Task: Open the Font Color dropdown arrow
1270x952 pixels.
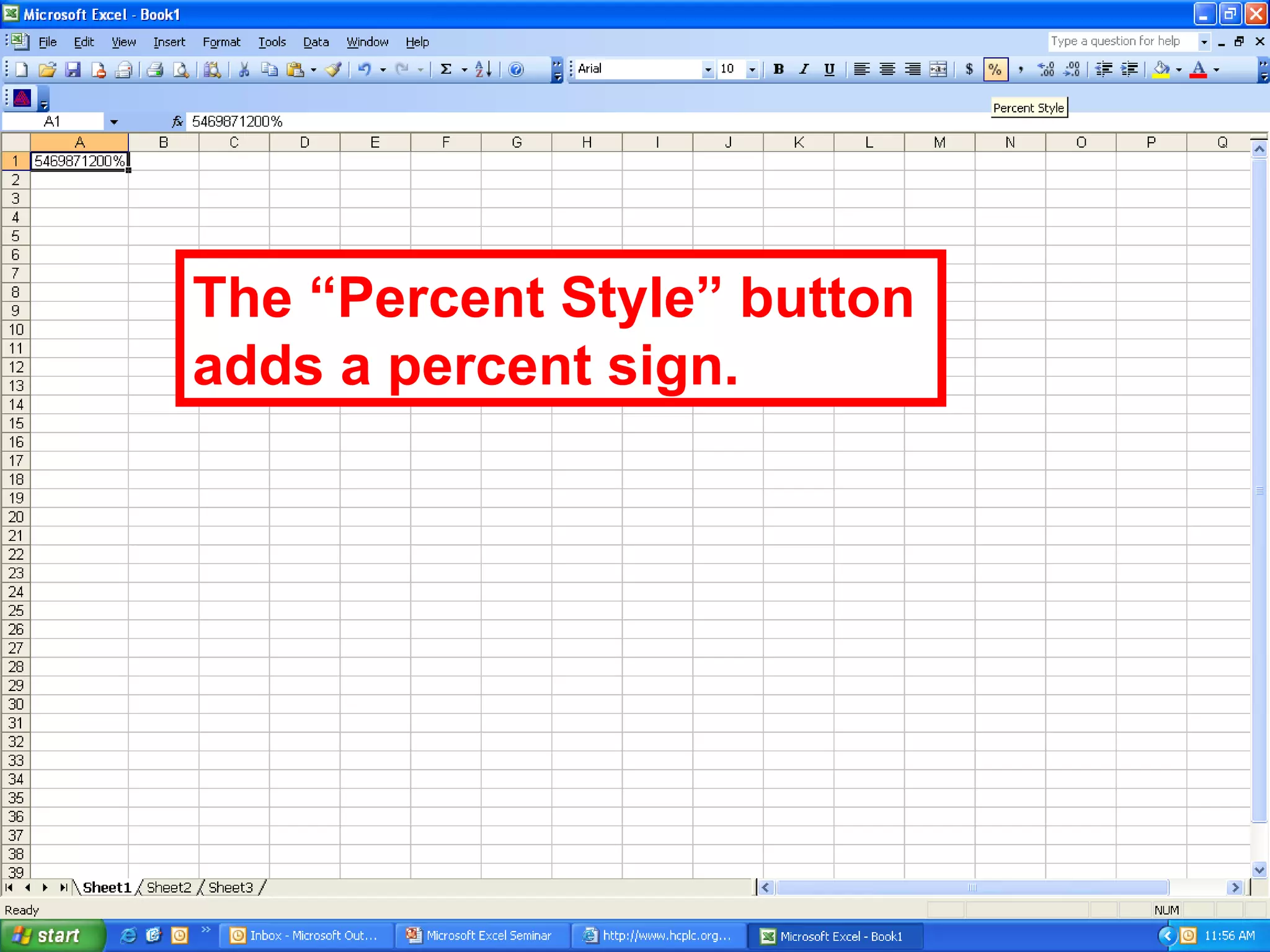Action: pos(1216,69)
